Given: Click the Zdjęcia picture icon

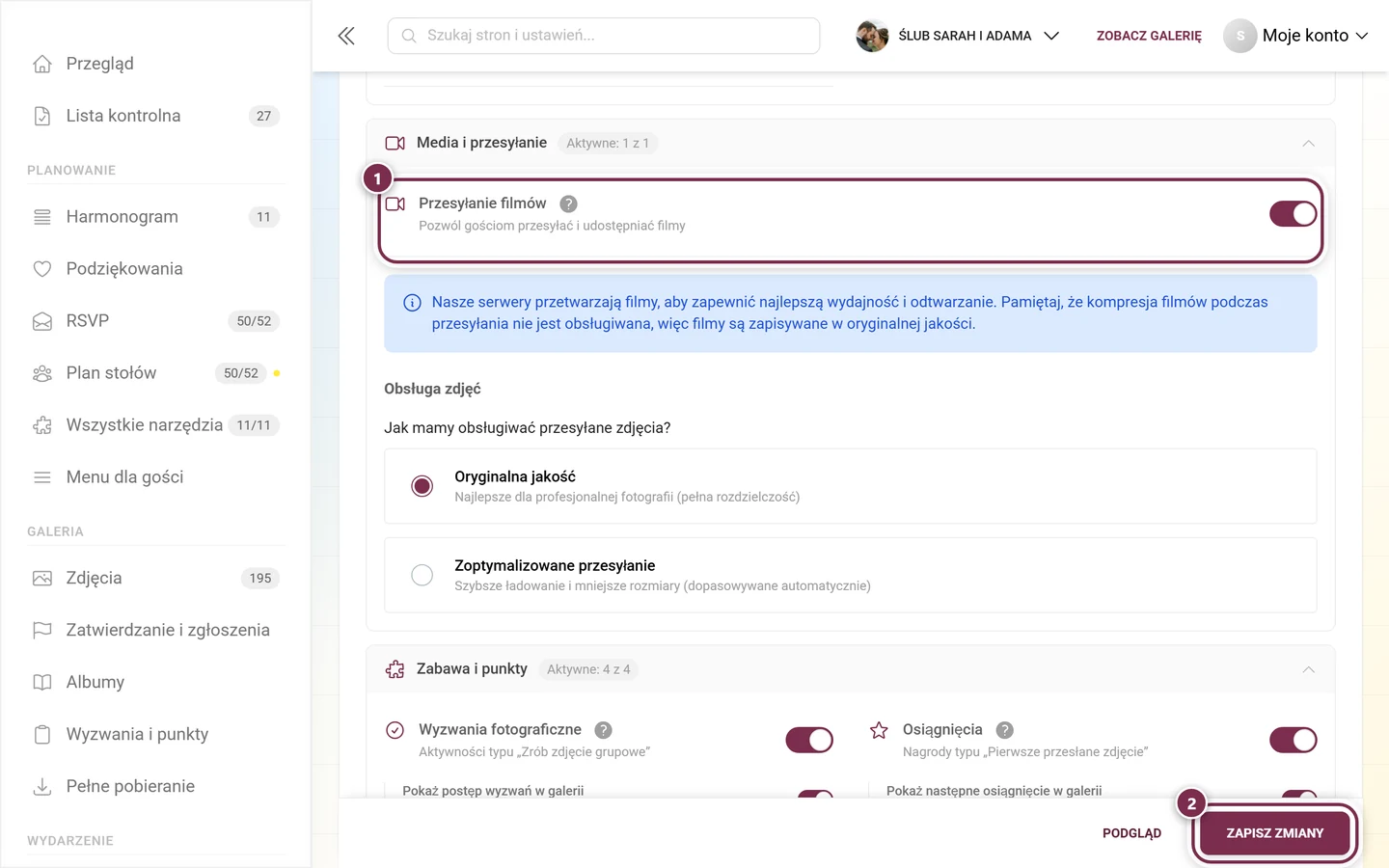Looking at the screenshot, I should (x=42, y=579).
